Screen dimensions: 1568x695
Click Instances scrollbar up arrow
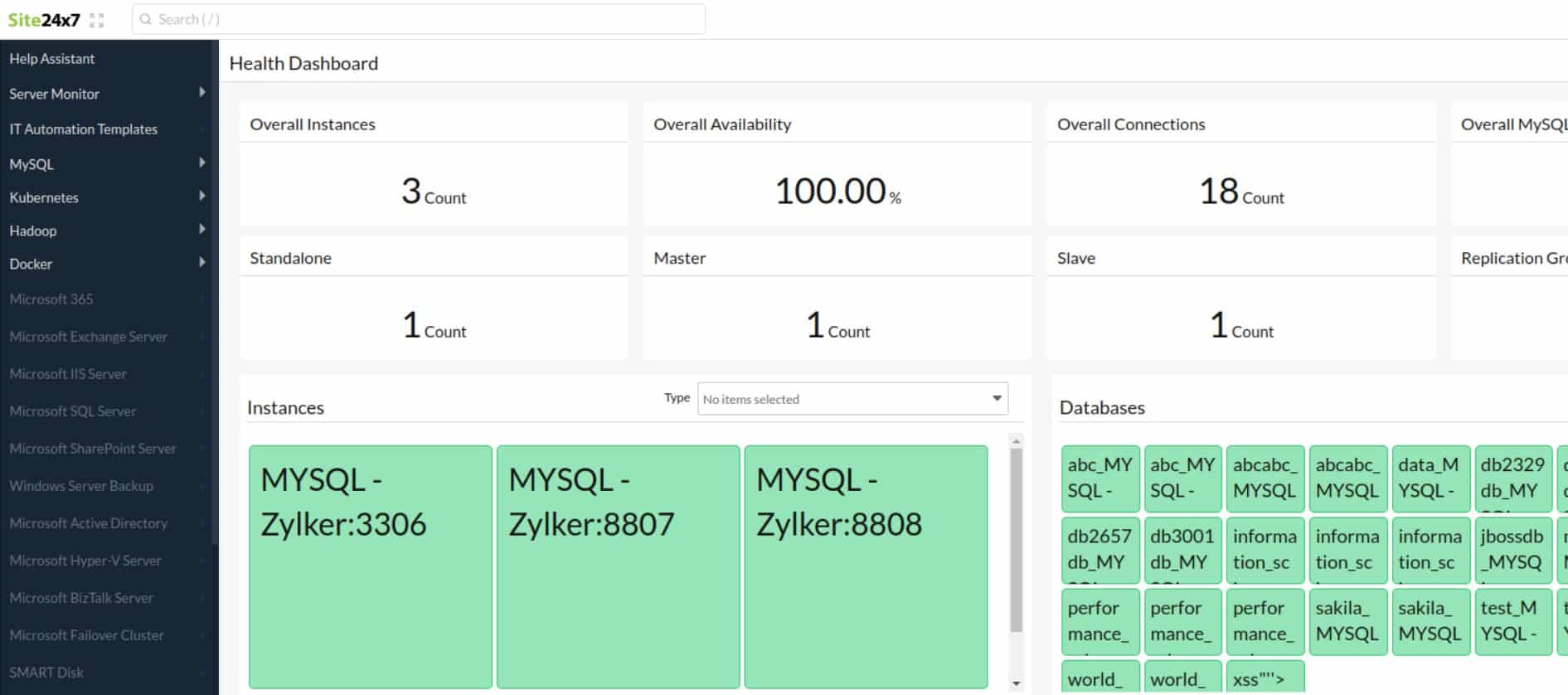pyautogui.click(x=1017, y=441)
